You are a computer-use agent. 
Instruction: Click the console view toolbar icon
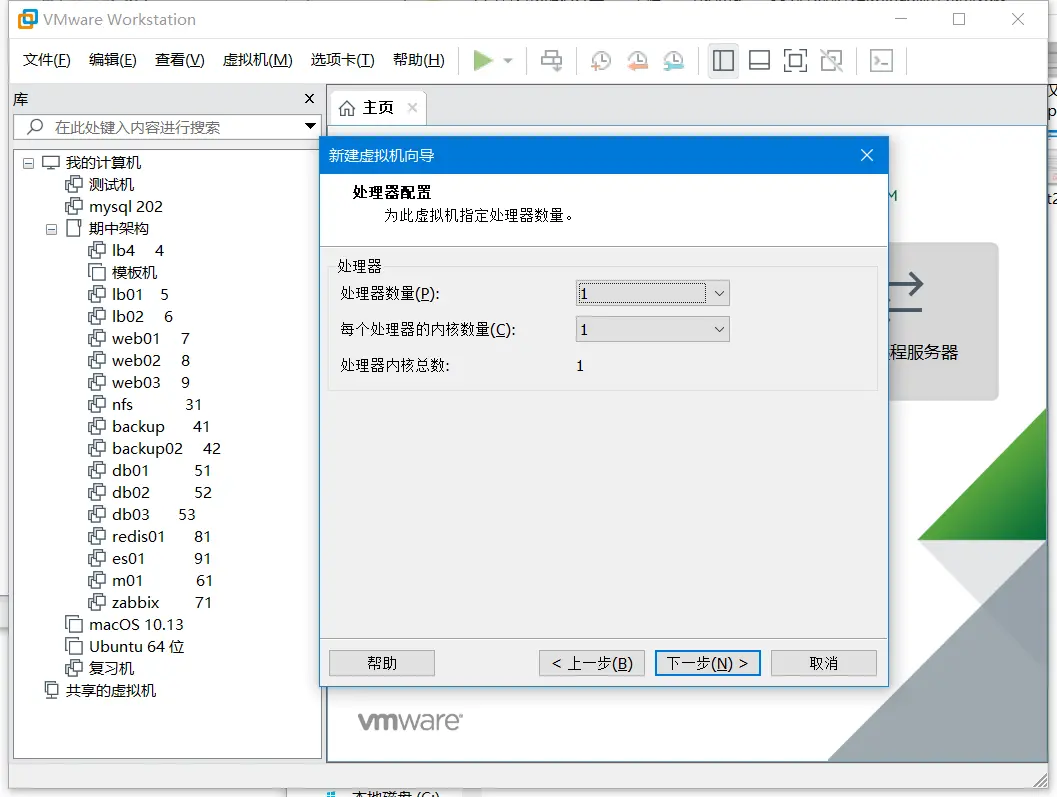(x=881, y=61)
